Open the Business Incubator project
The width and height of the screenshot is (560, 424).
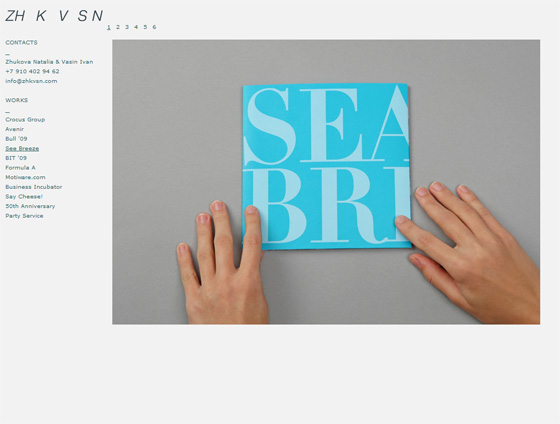pos(34,187)
